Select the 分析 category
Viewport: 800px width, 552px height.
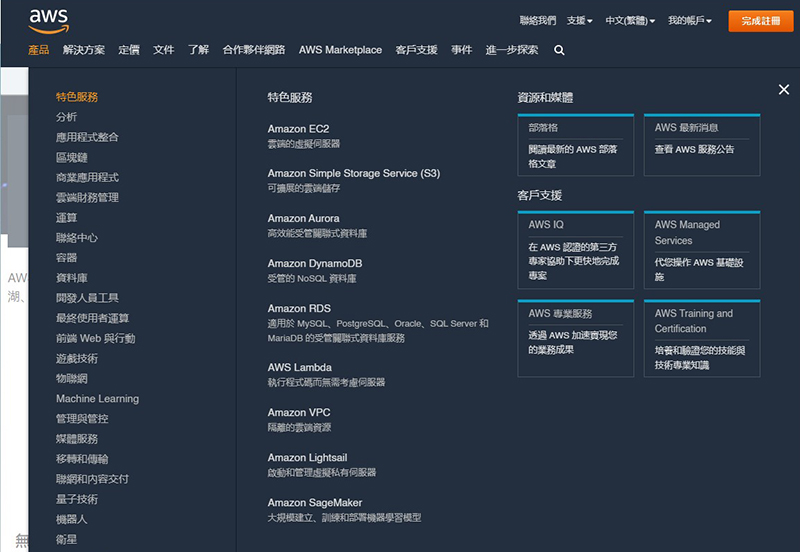pyautogui.click(x=66, y=117)
